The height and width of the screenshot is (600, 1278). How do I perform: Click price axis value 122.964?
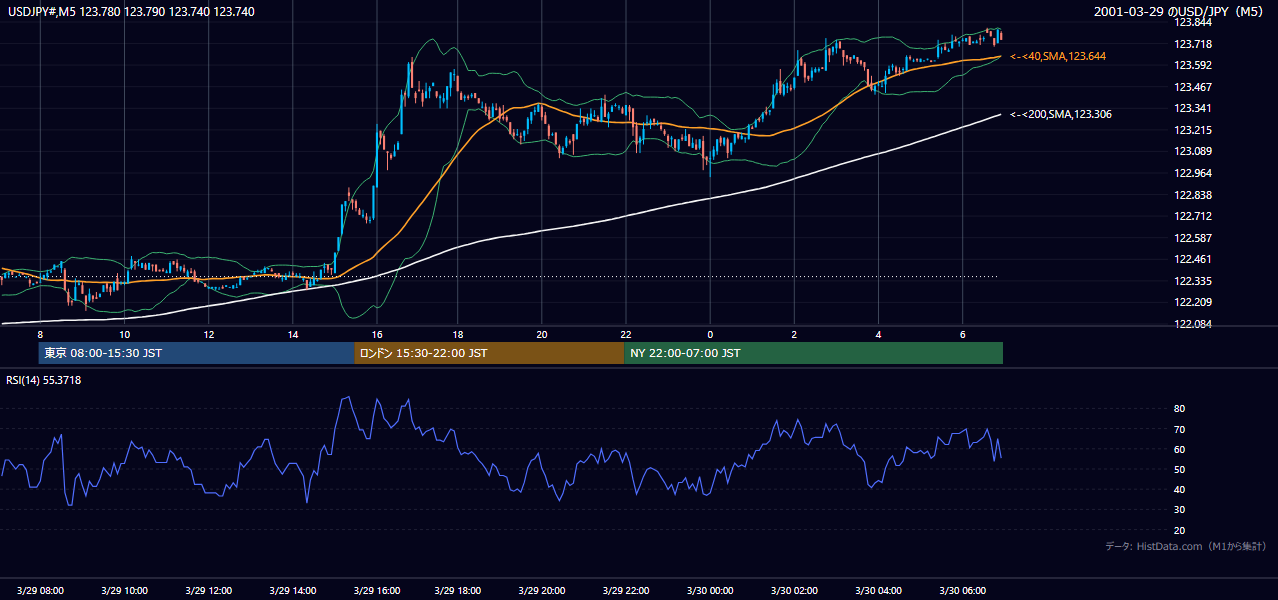1194,173
